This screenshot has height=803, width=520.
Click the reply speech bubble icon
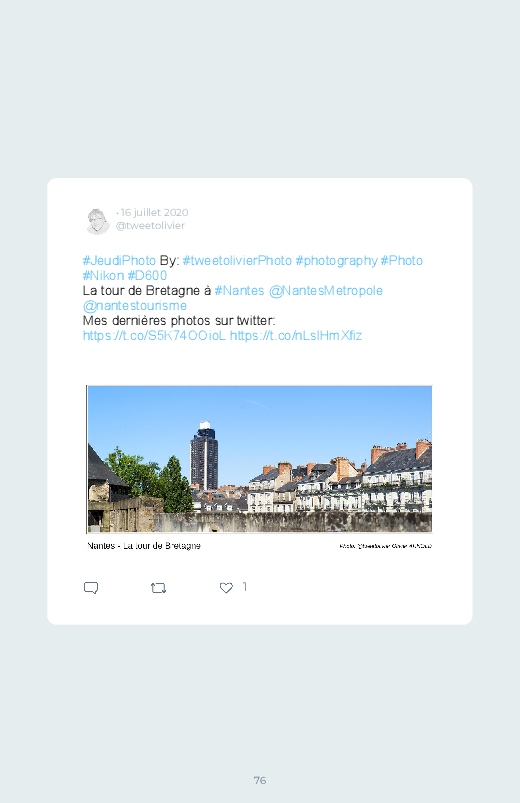point(91,587)
